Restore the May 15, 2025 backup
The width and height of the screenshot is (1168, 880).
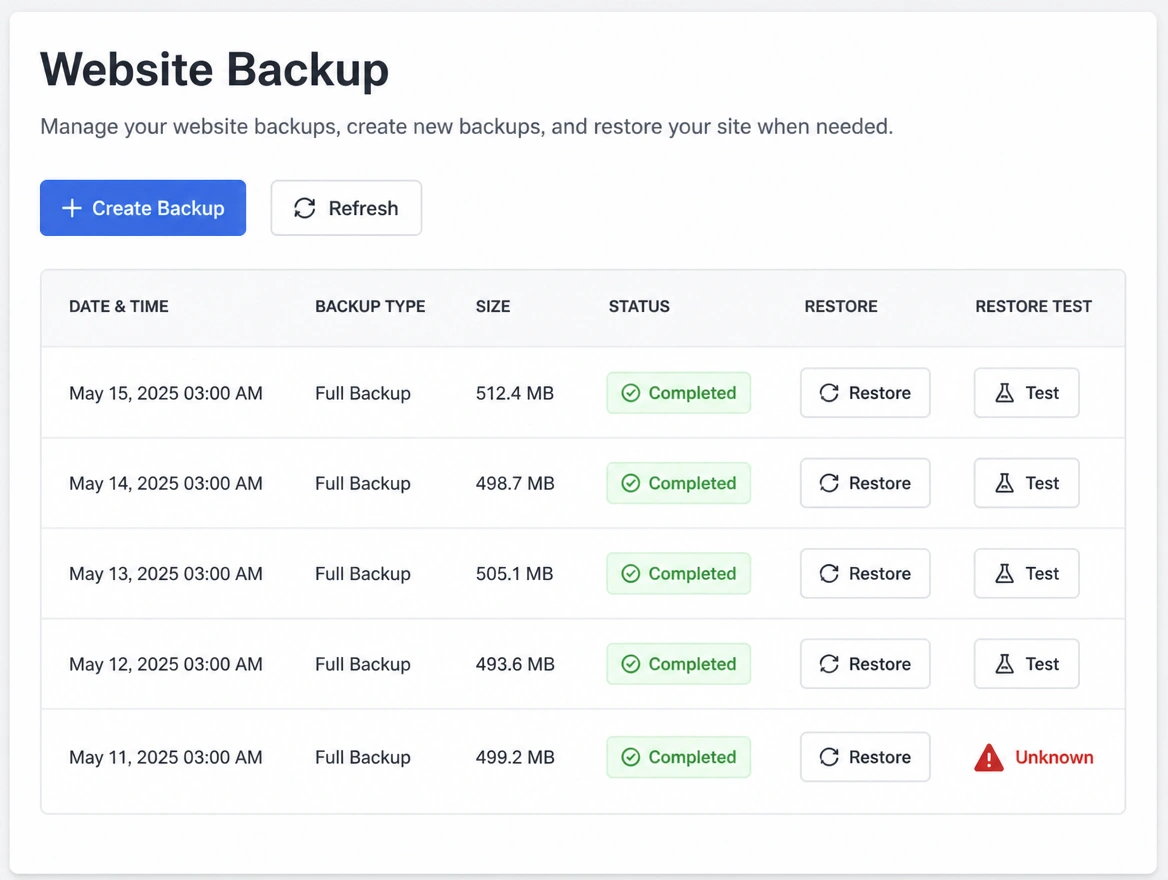[x=865, y=393]
